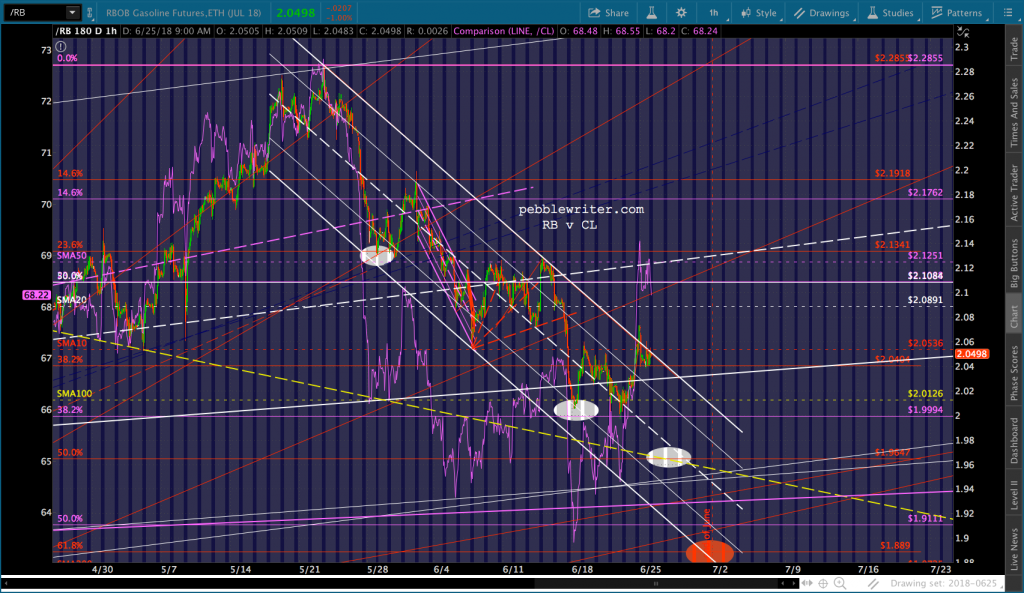This screenshot has width=1024, height=593.
Task: Open the 1h timeframe dropdown
Action: click(x=714, y=12)
